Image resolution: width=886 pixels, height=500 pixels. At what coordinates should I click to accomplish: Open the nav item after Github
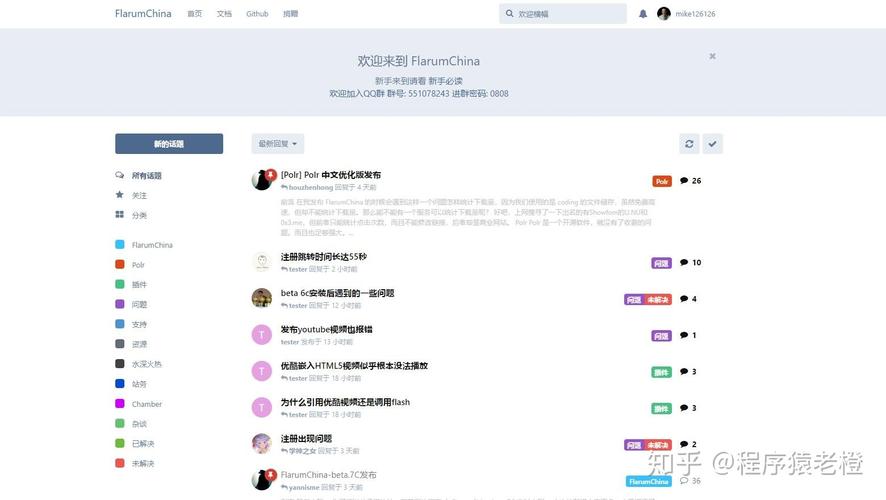290,14
